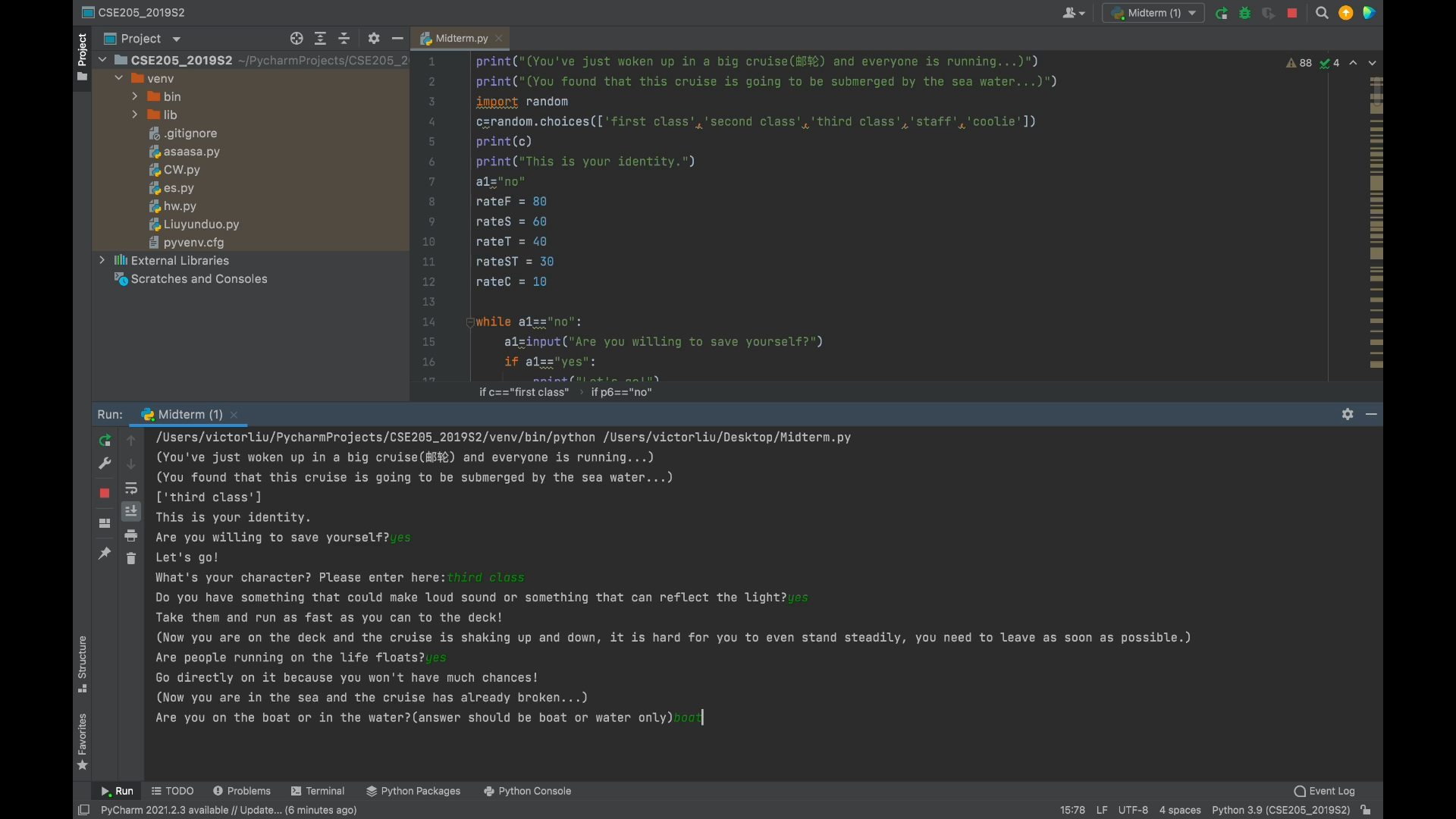
Task: Debug Midterm using the bug icon
Action: tap(1245, 13)
